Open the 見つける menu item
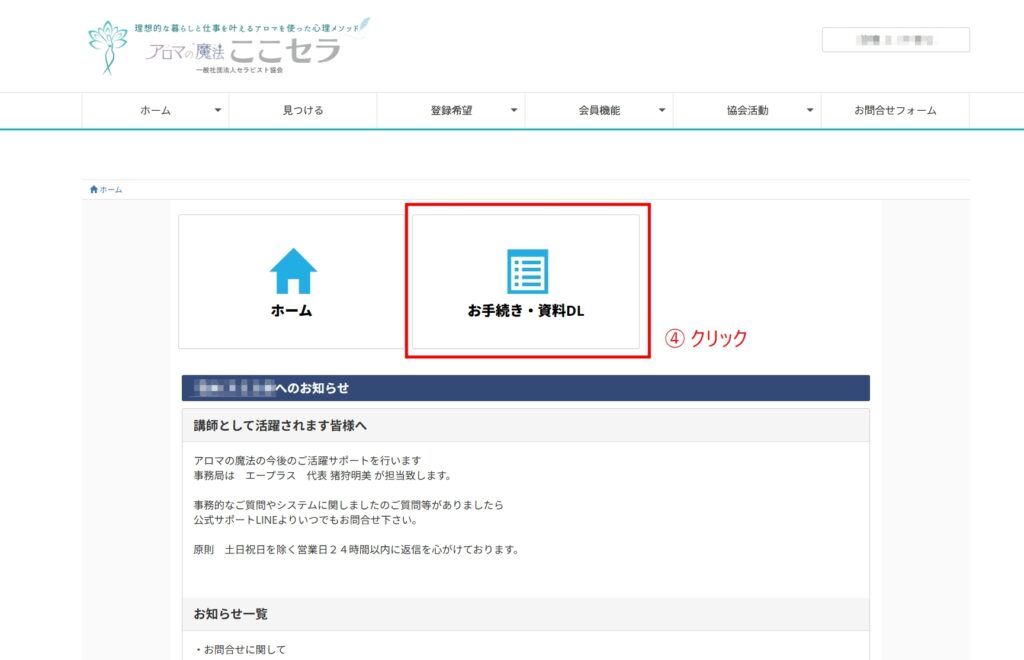The image size is (1024, 660). coord(303,111)
